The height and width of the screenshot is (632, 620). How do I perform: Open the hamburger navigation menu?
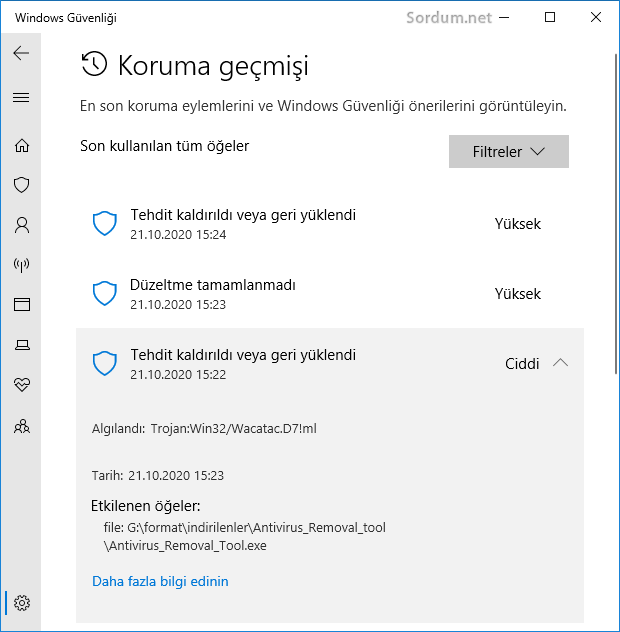21,98
